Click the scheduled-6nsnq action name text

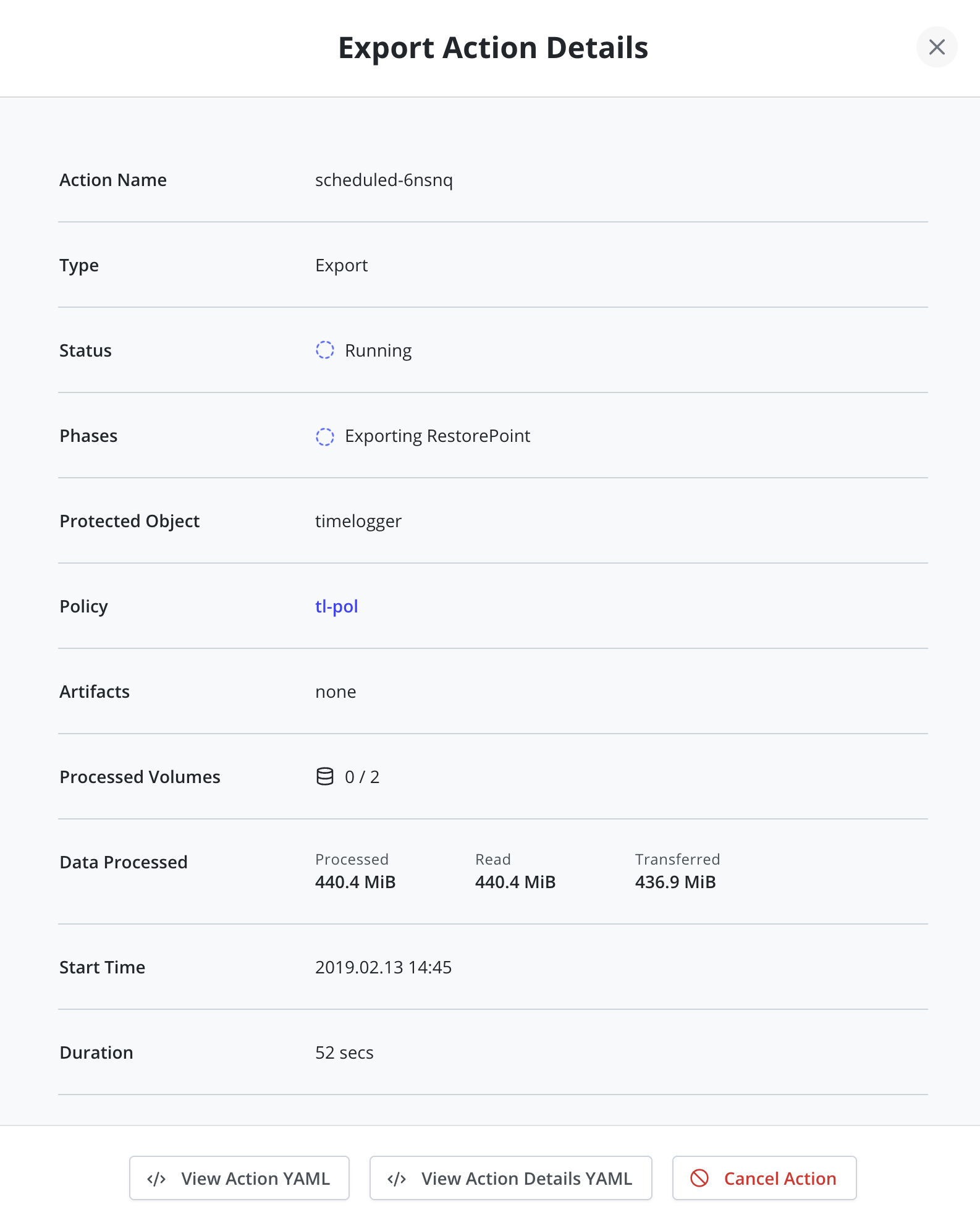(384, 180)
